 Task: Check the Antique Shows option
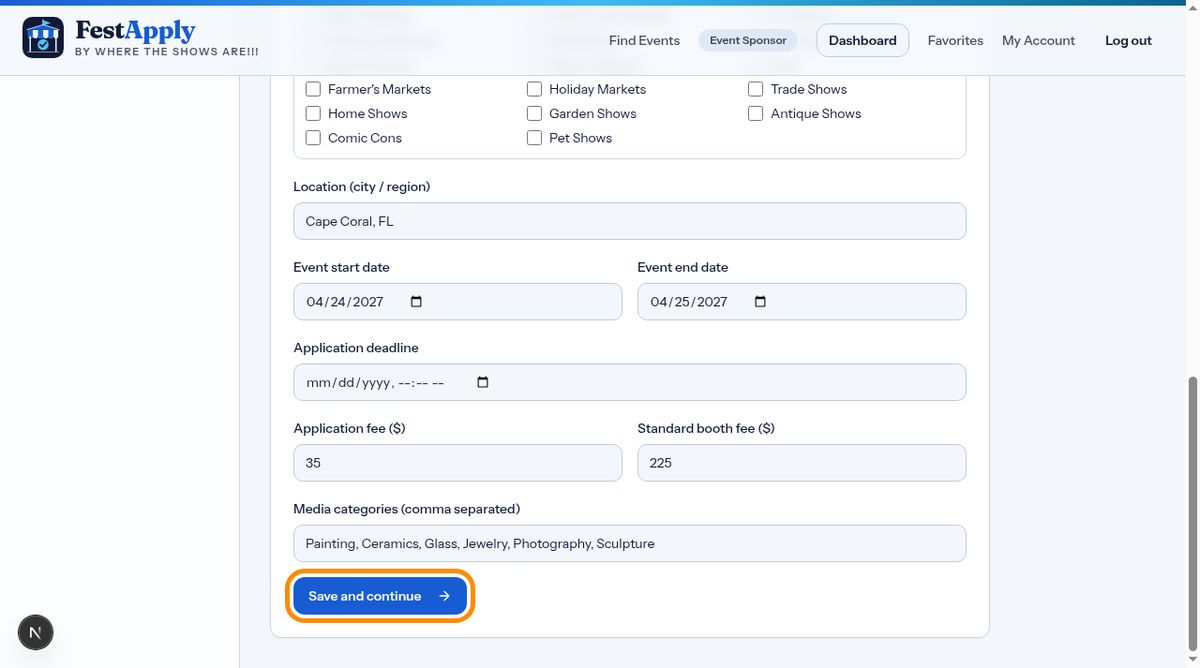[756, 114]
